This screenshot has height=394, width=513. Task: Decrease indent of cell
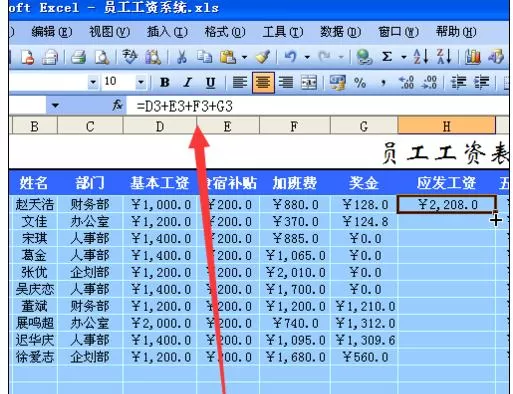[458, 82]
